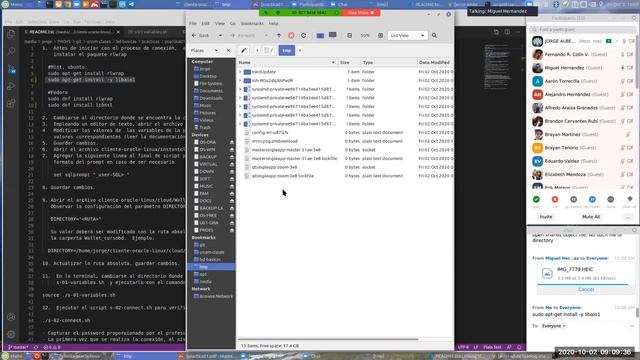Click the master branch status bar item
640x360 pixels.
click(x=18, y=347)
